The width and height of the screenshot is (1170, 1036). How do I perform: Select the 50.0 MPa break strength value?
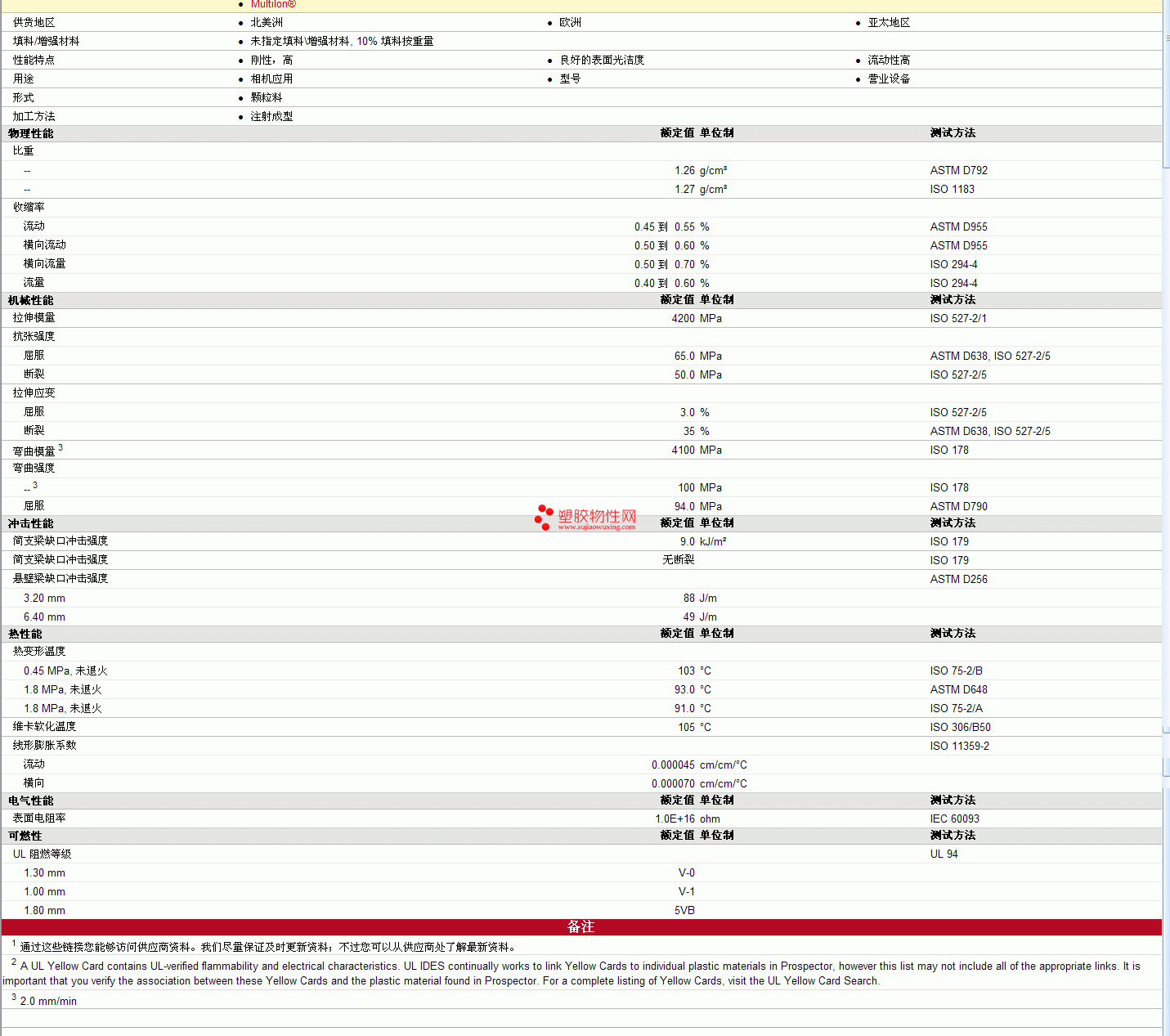(698, 375)
